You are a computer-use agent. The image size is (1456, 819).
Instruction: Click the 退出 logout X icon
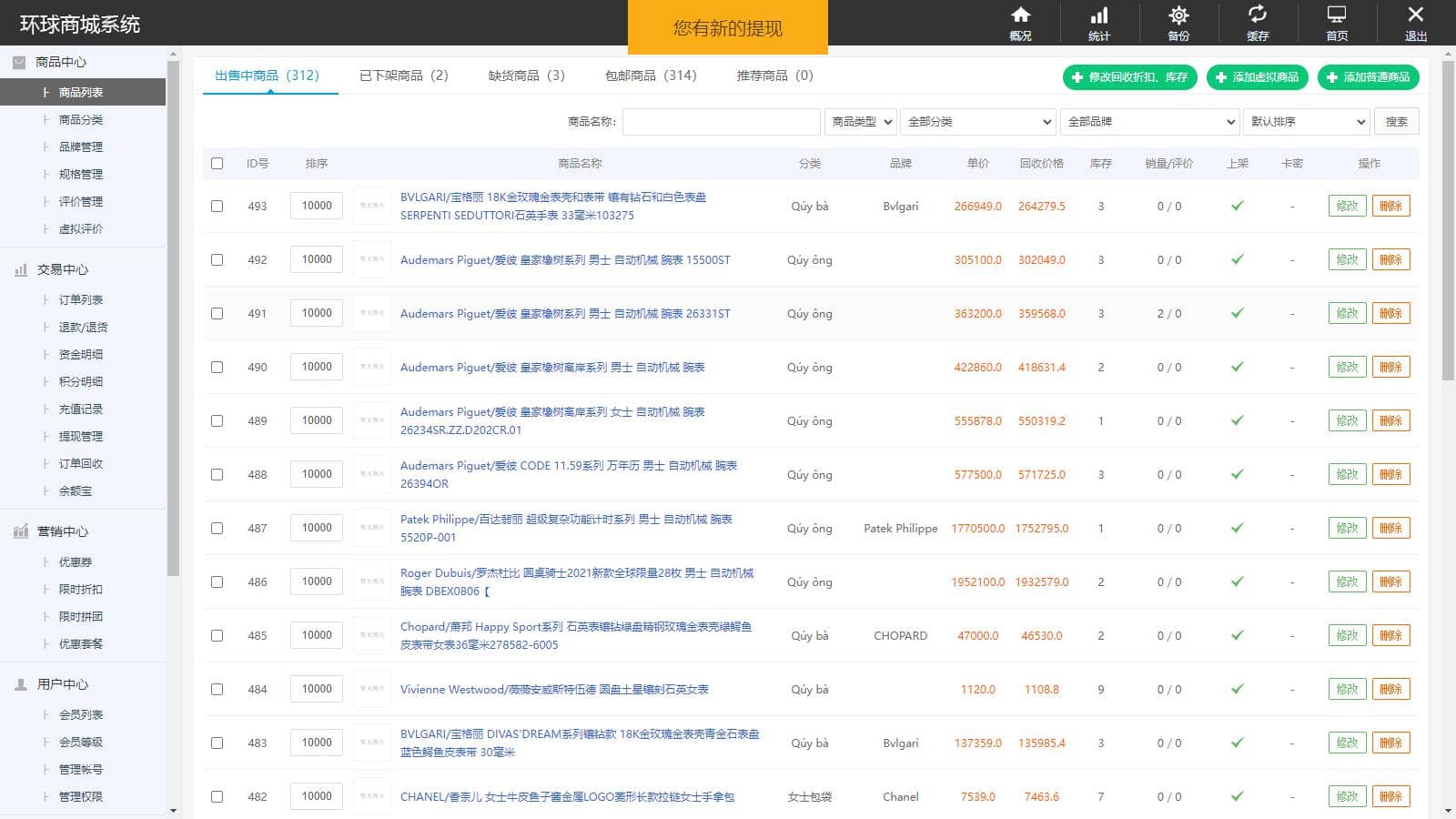tap(1415, 15)
